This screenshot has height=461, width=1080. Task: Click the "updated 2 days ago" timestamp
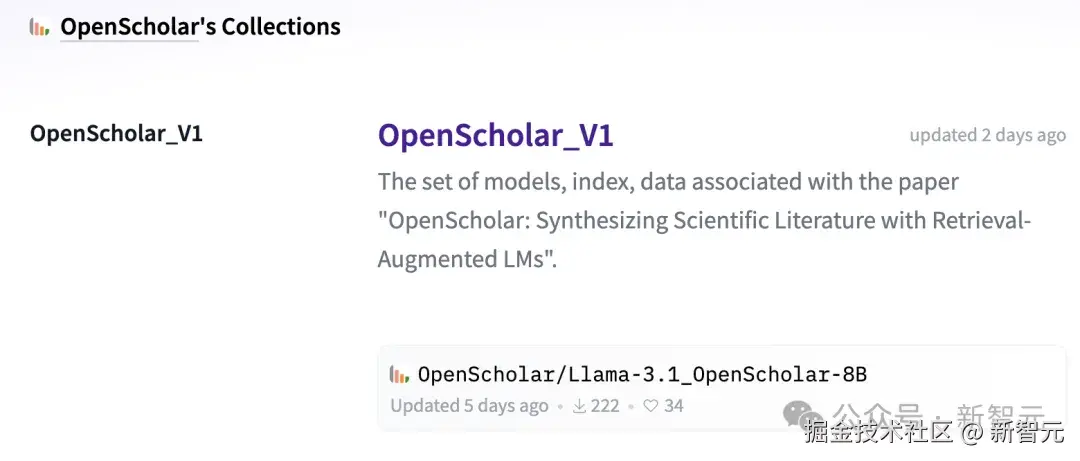987,135
